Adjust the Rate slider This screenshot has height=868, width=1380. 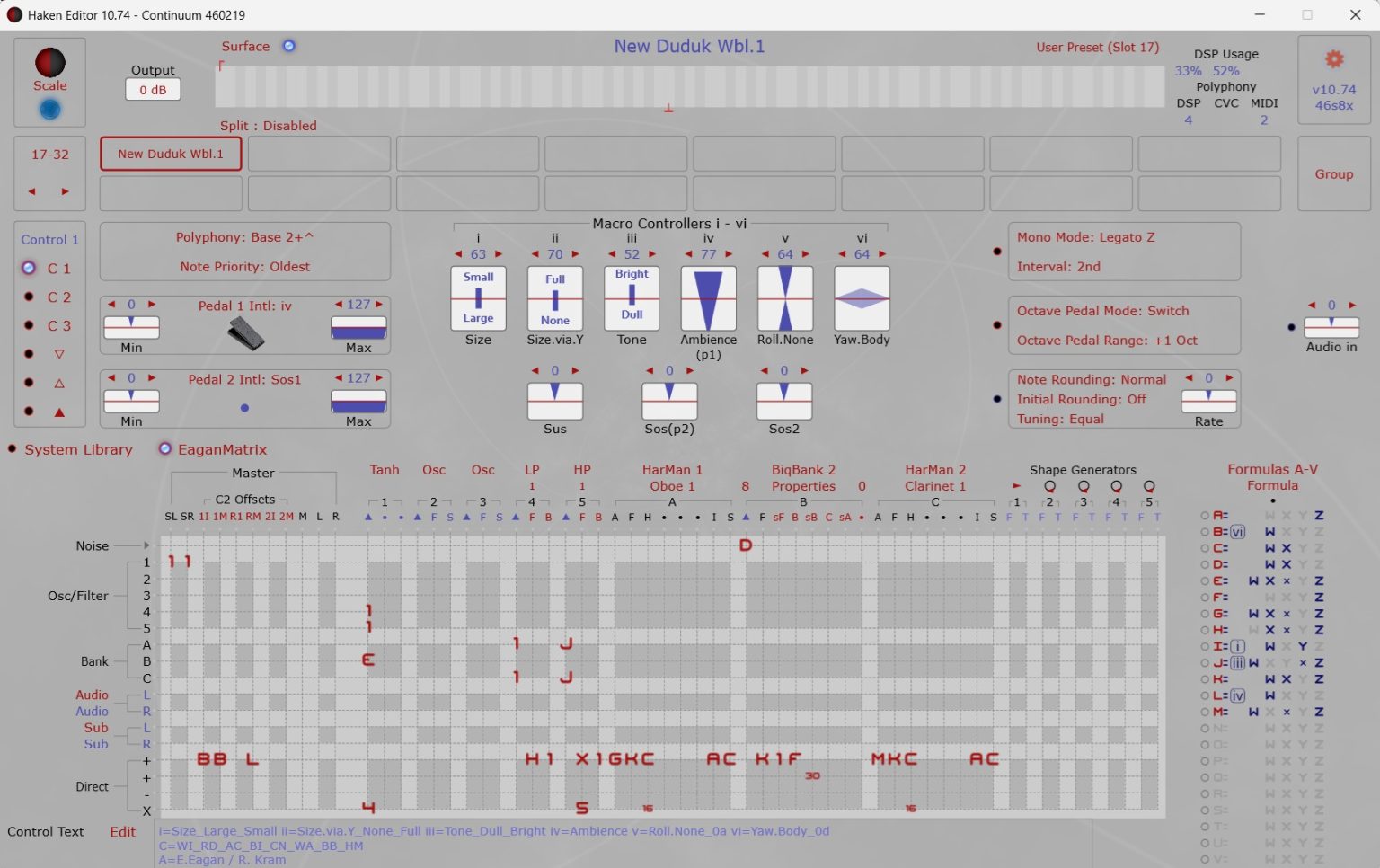point(1208,401)
